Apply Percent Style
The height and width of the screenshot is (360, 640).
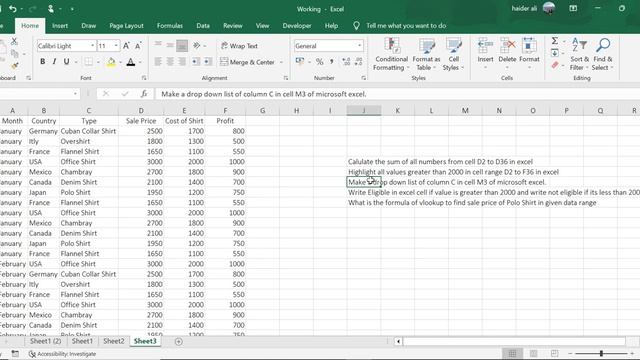point(320,62)
